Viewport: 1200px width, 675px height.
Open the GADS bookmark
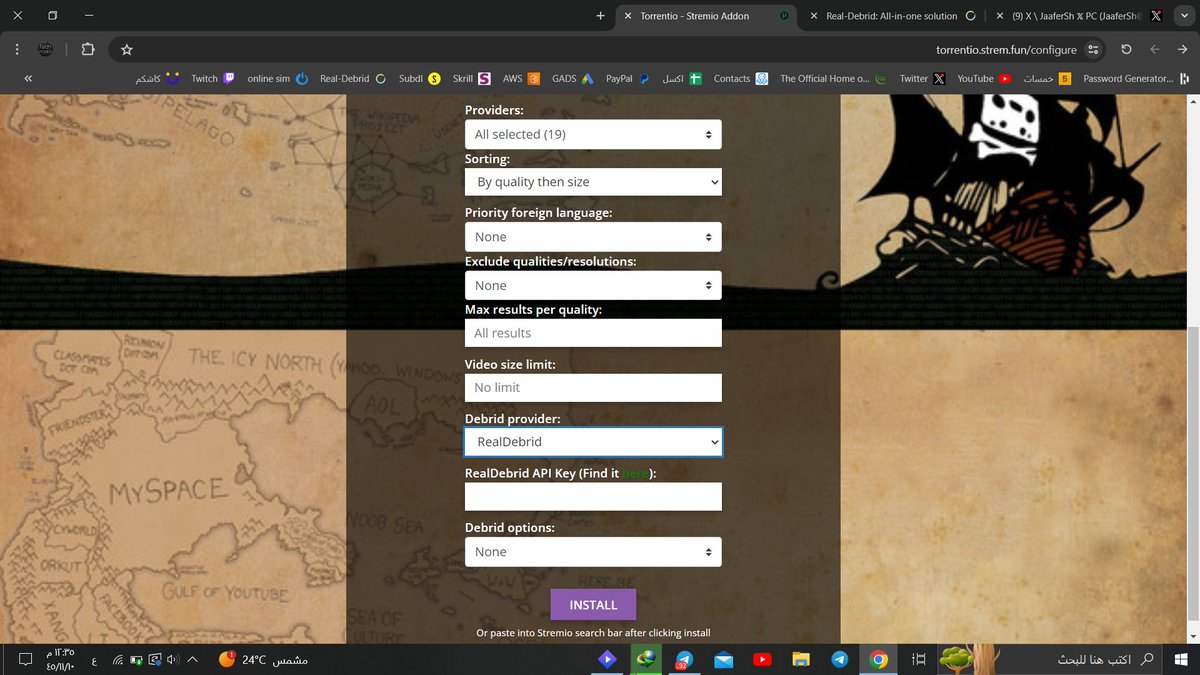[573, 78]
